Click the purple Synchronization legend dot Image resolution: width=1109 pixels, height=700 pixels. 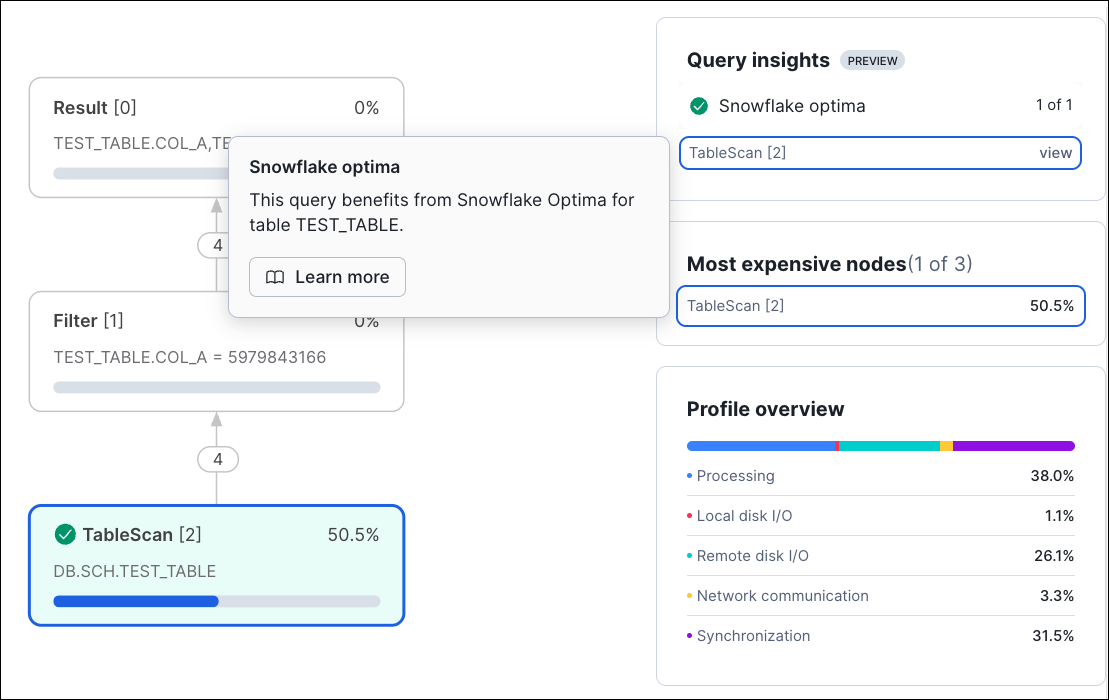[x=690, y=636]
